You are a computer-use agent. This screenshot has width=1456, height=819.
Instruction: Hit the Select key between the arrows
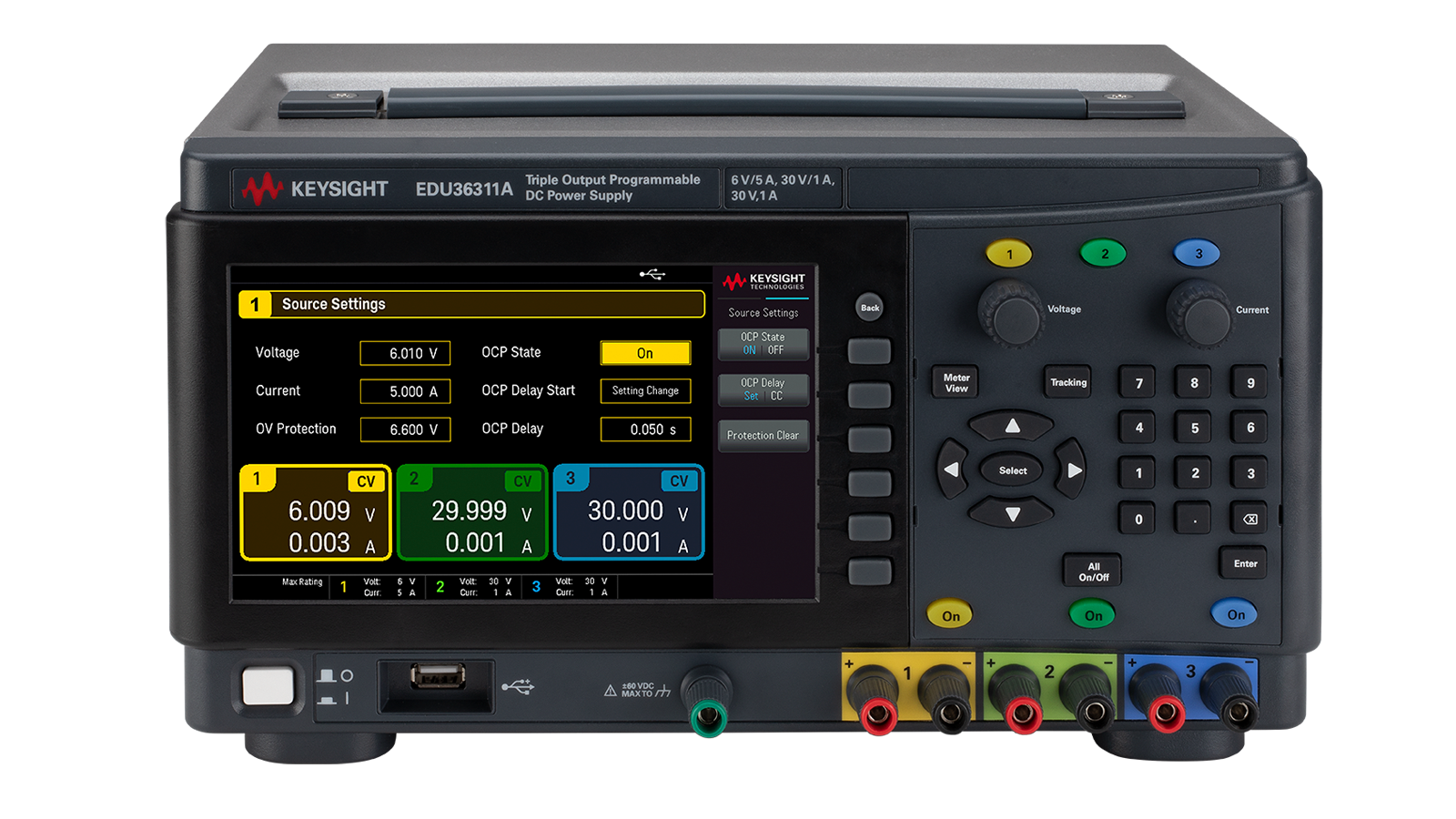coord(1013,470)
